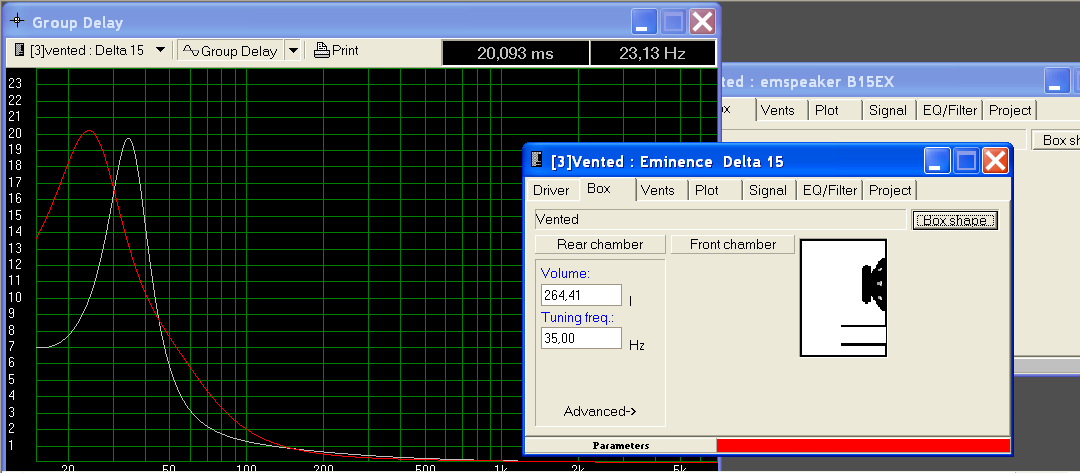Maximize the Eminence Delta 15 window
This screenshot has width=1080, height=473.
click(966, 161)
